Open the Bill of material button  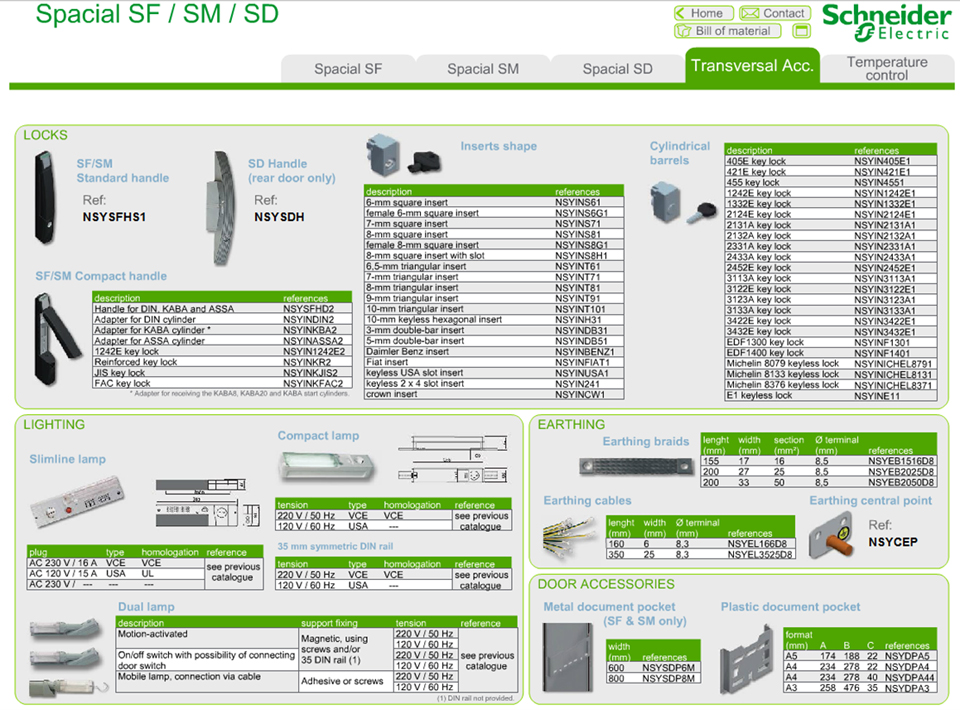click(x=727, y=31)
